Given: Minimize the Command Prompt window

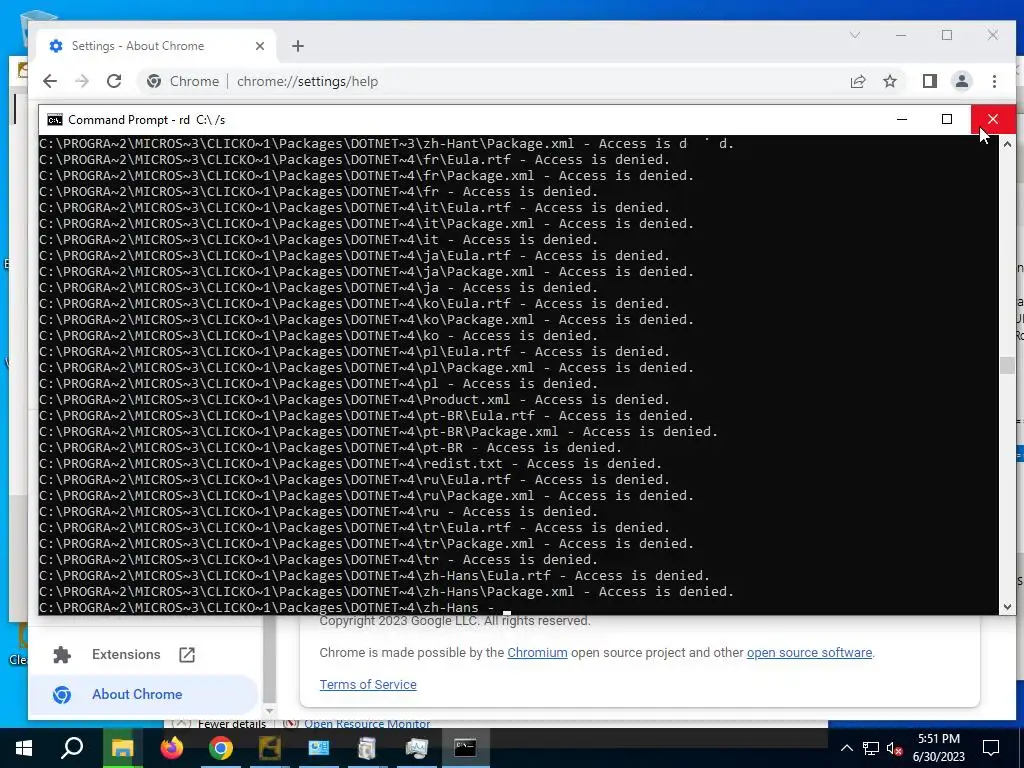Looking at the screenshot, I should (902, 119).
